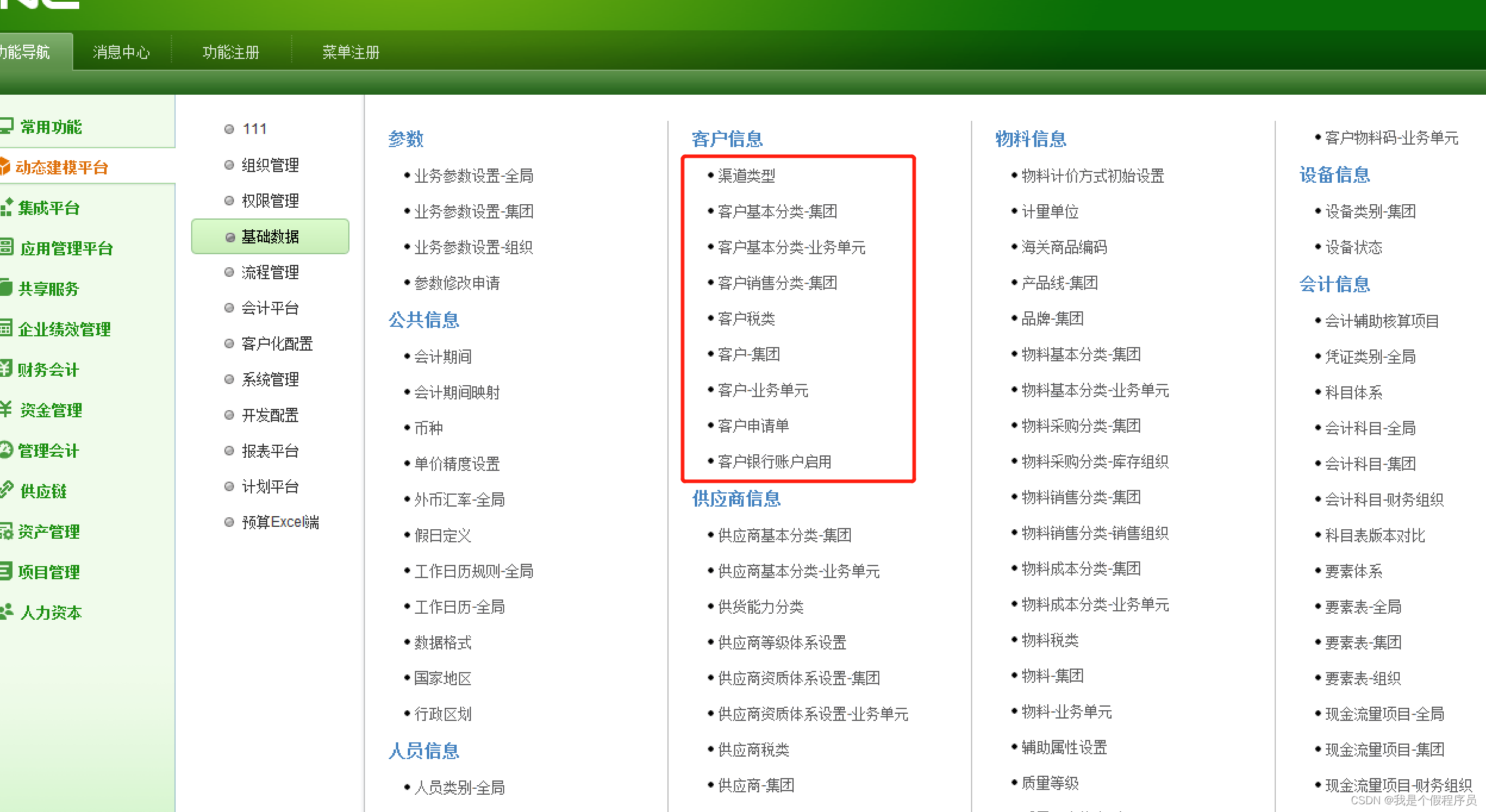Select the 111 radio bullet

click(x=229, y=129)
